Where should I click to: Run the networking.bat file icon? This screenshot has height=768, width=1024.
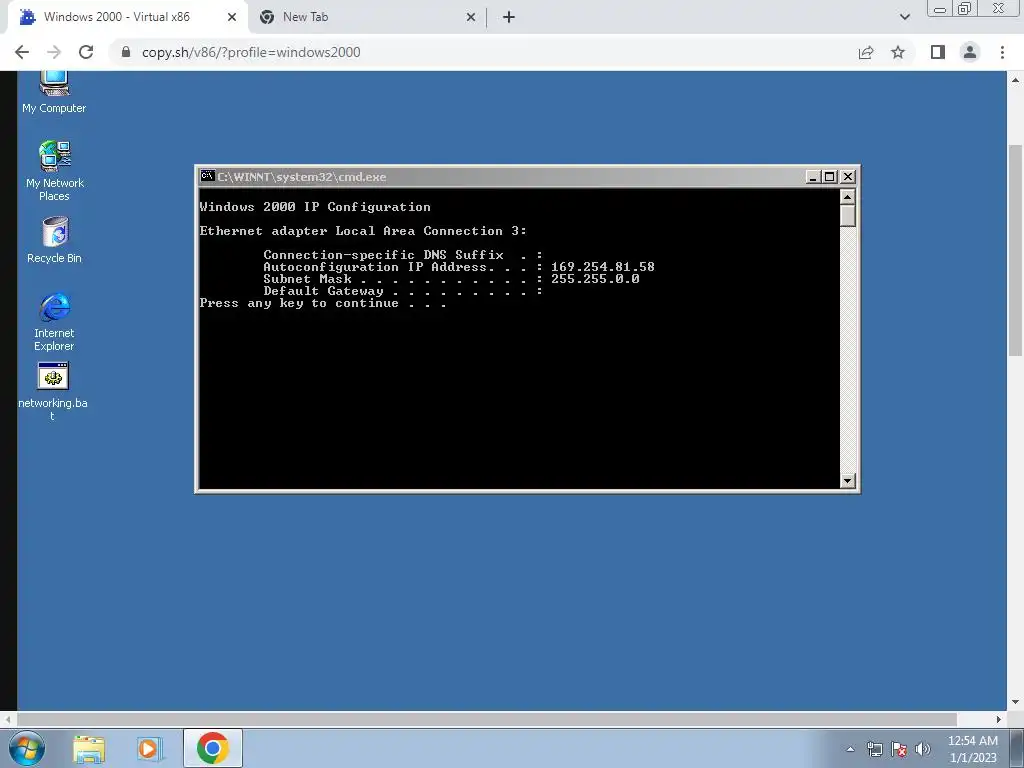pos(53,391)
